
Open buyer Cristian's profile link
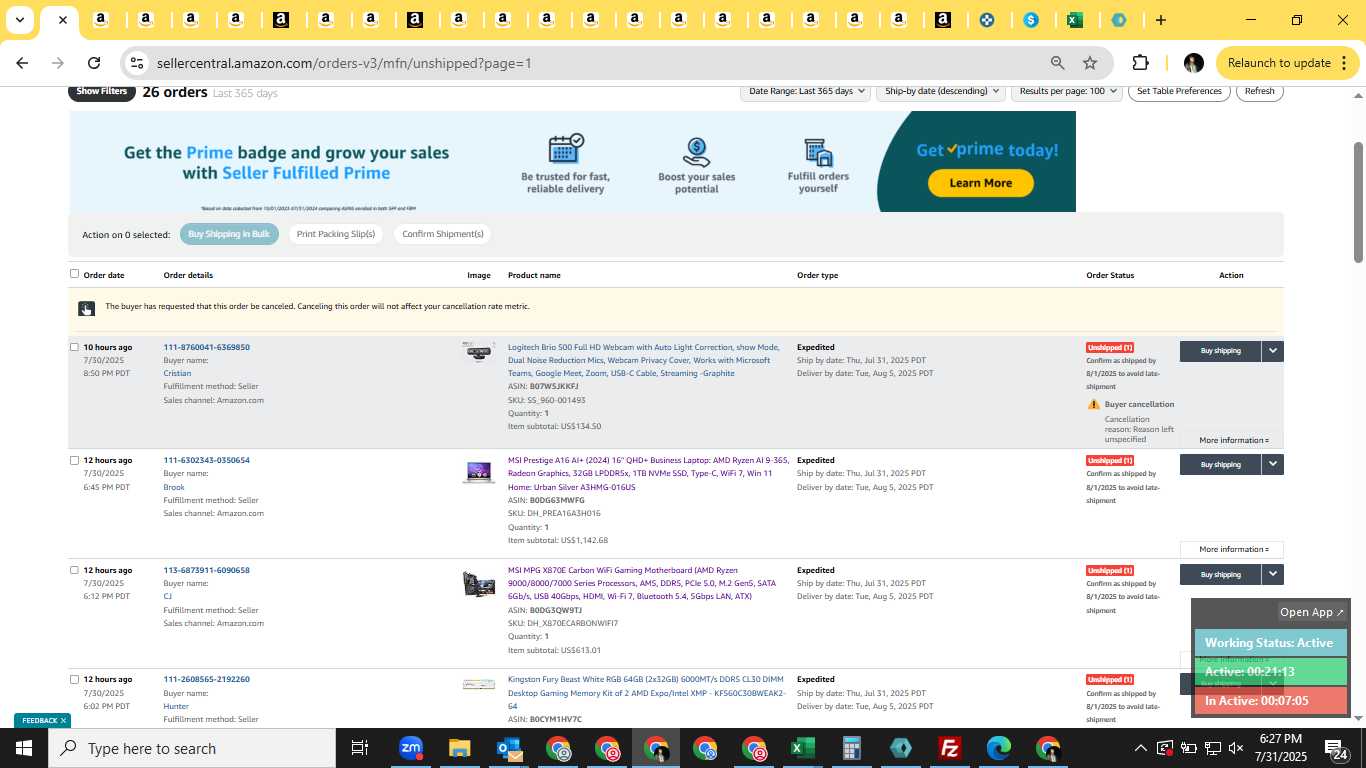tap(177, 373)
